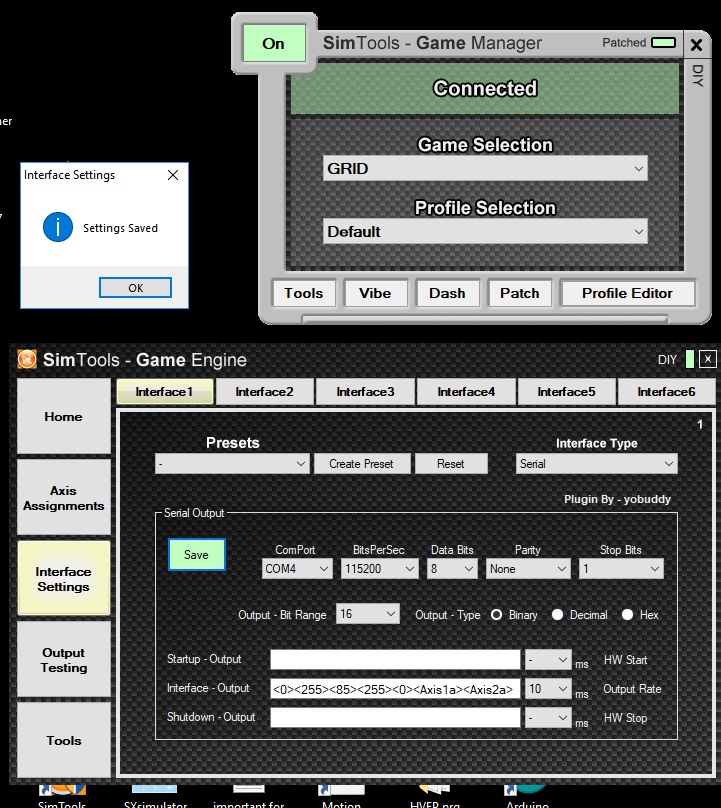Click the vertical DIY label in Game Manager
Image resolution: width=721 pixels, height=808 pixels.
pyautogui.click(x=697, y=75)
